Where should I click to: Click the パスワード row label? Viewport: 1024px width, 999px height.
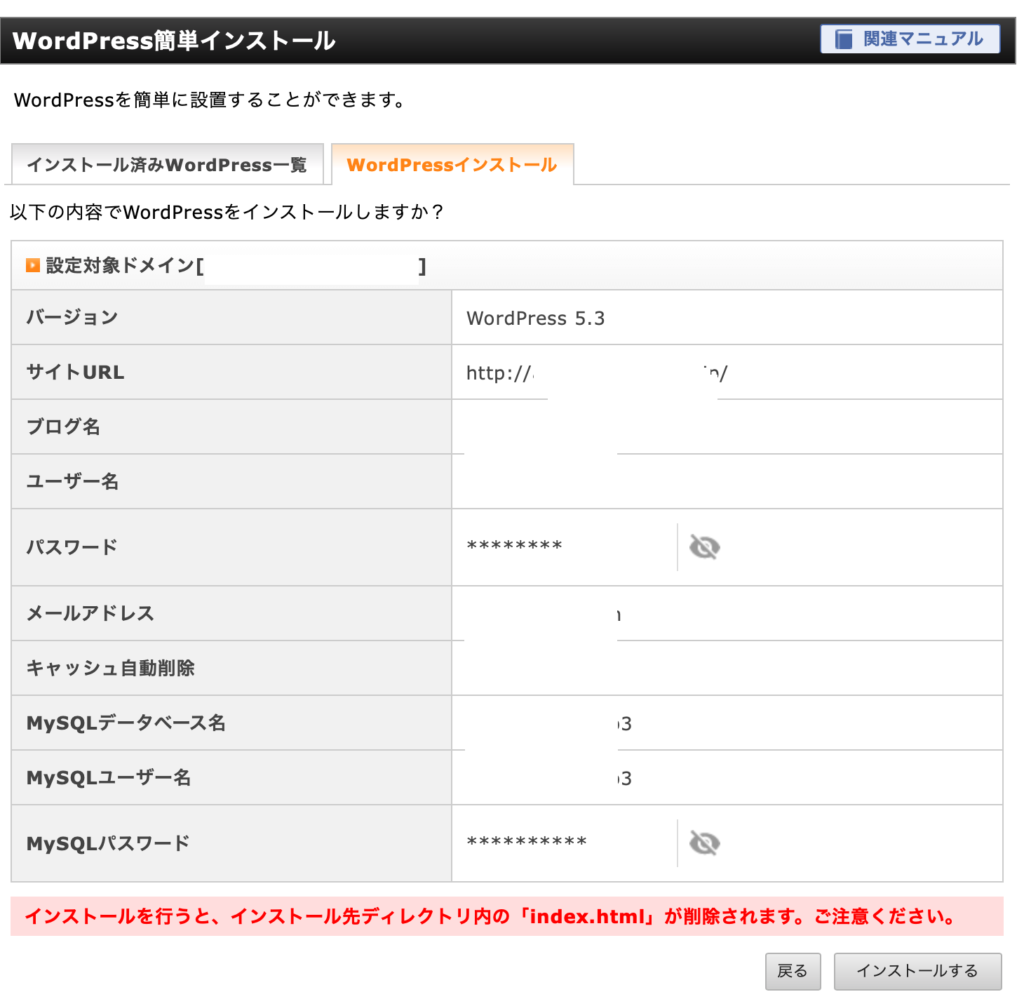(x=72, y=547)
